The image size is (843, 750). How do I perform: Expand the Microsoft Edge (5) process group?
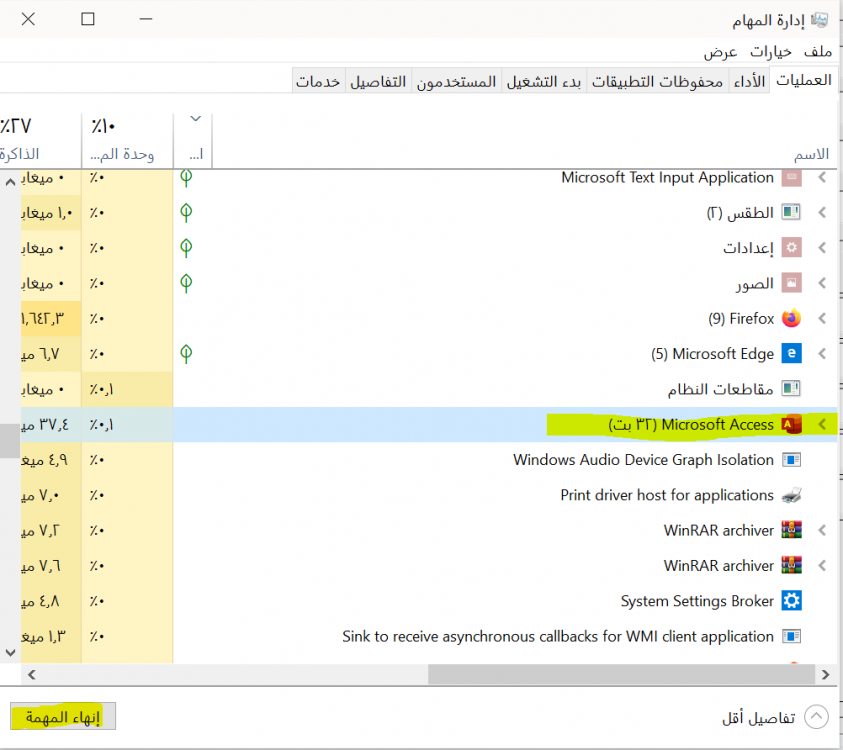(x=822, y=353)
